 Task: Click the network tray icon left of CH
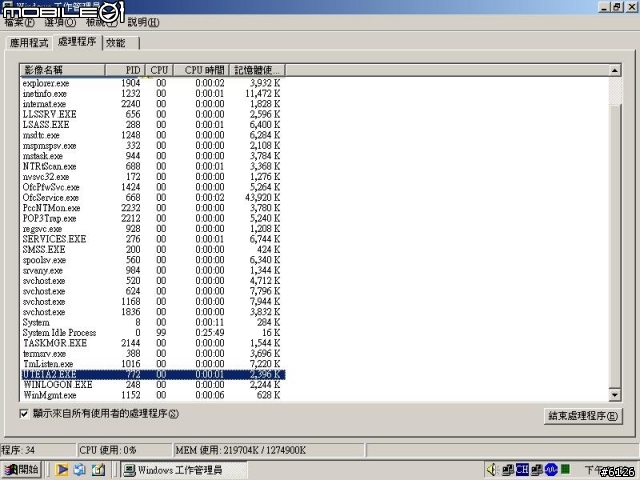point(507,470)
